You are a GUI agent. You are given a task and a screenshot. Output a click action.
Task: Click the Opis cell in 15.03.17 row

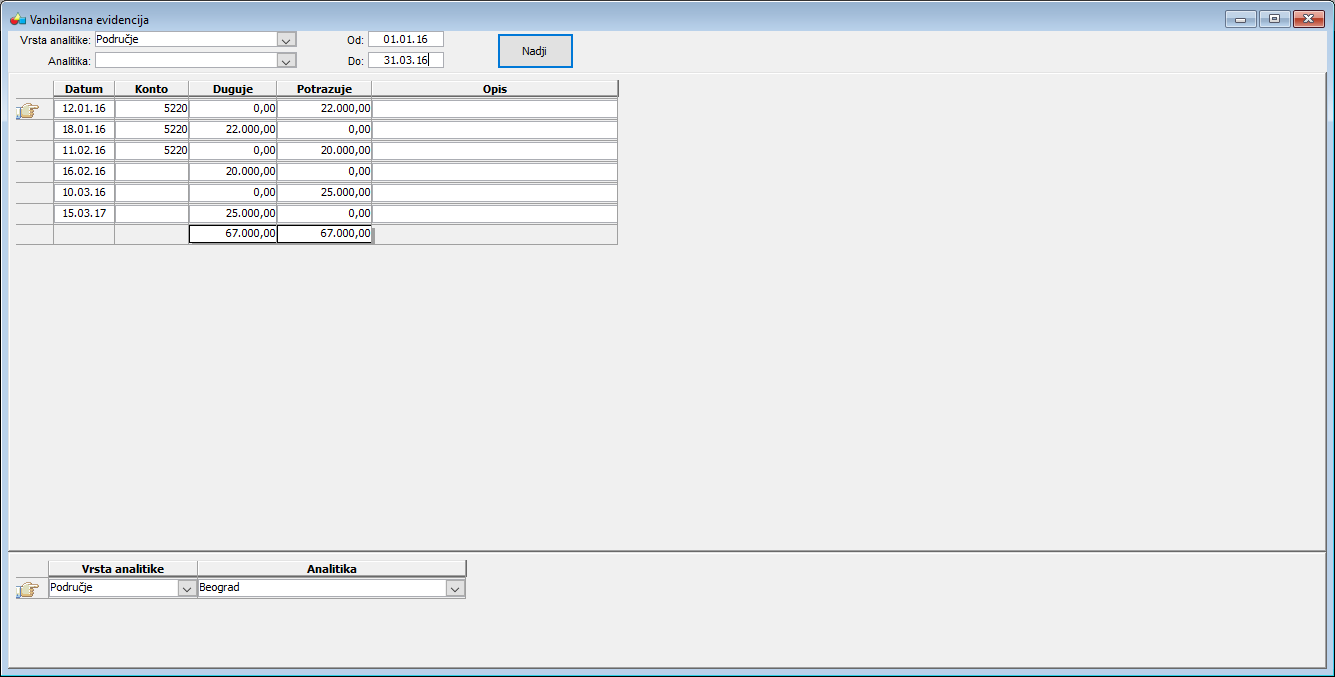pos(494,214)
